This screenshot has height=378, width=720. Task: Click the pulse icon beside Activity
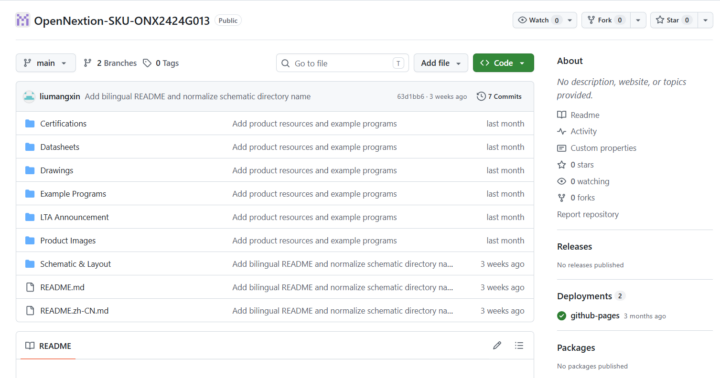pyautogui.click(x=562, y=131)
